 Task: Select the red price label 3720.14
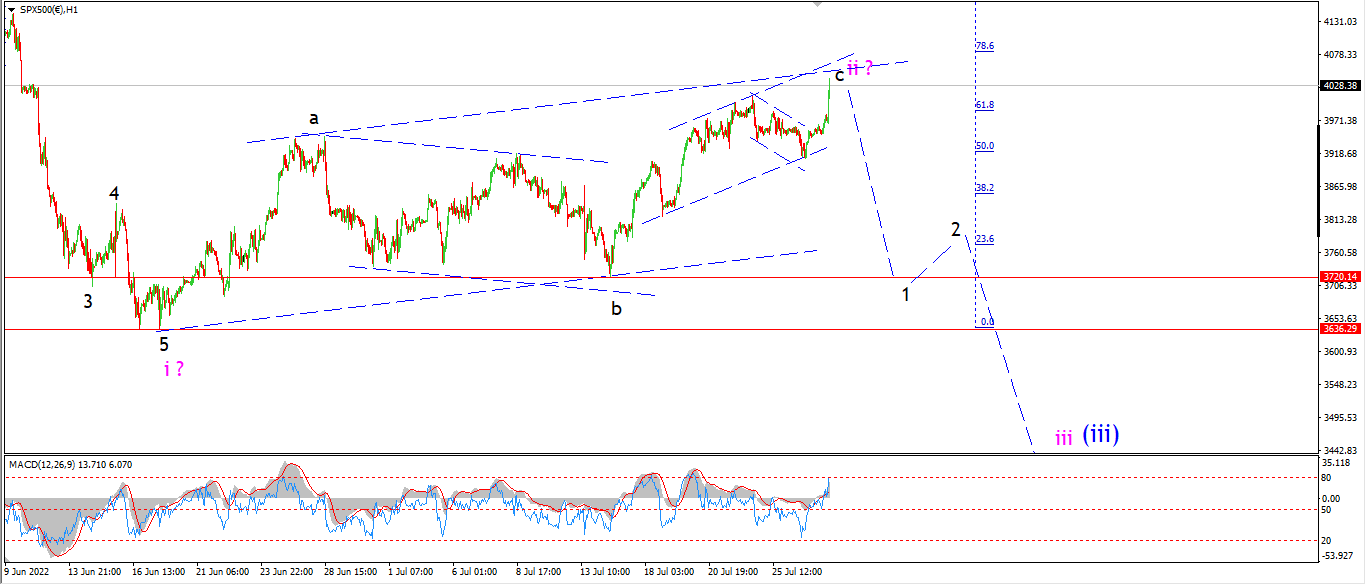click(x=1340, y=277)
